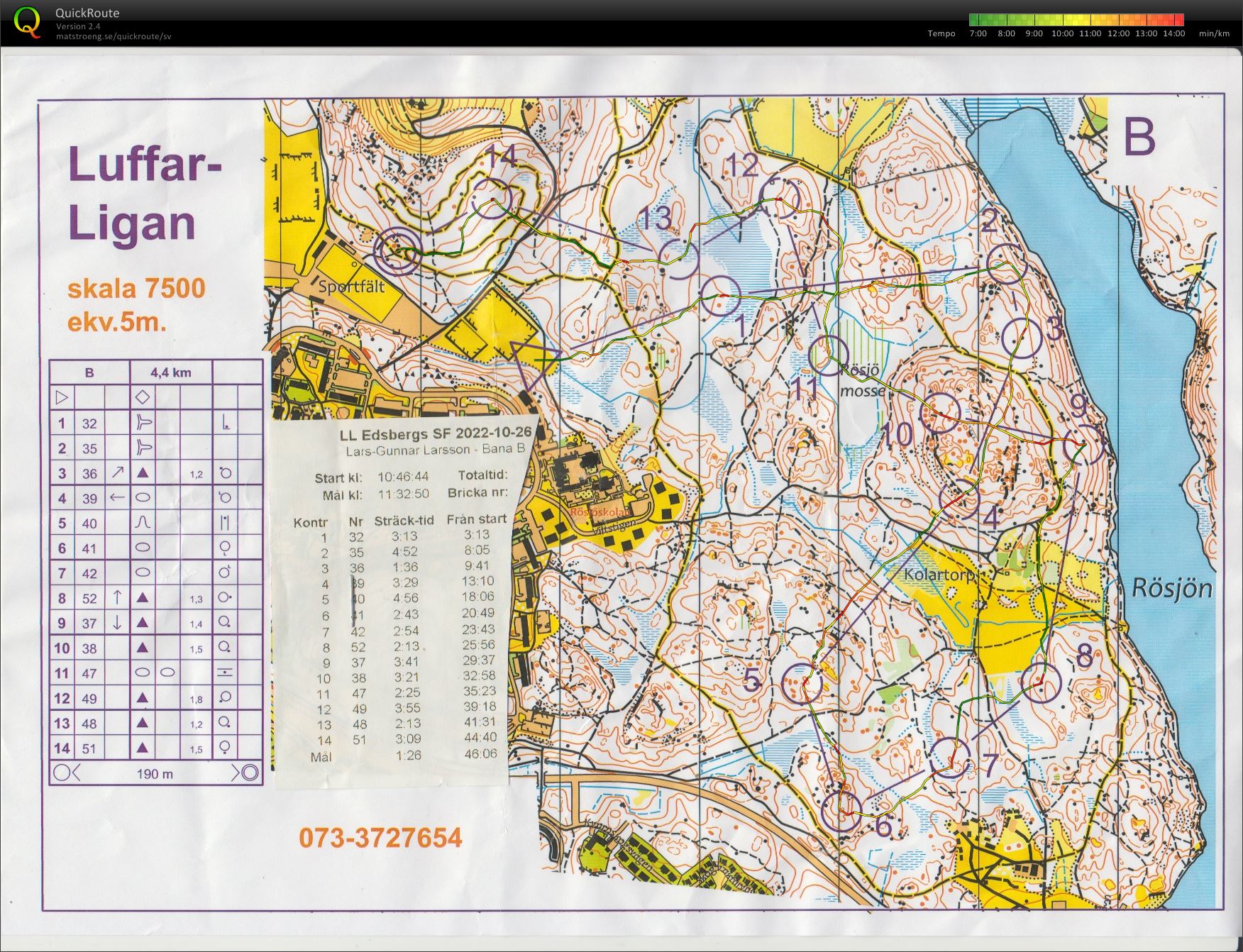Click the 'min/km' unit label

coord(1214,33)
